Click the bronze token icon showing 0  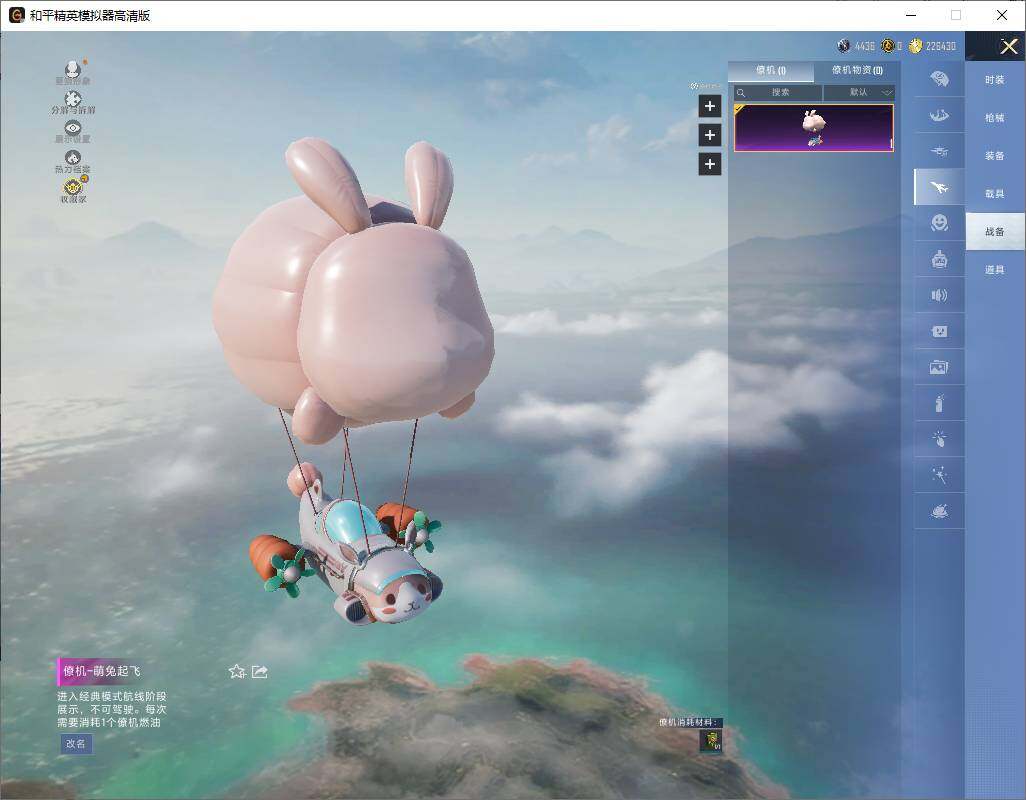point(887,46)
